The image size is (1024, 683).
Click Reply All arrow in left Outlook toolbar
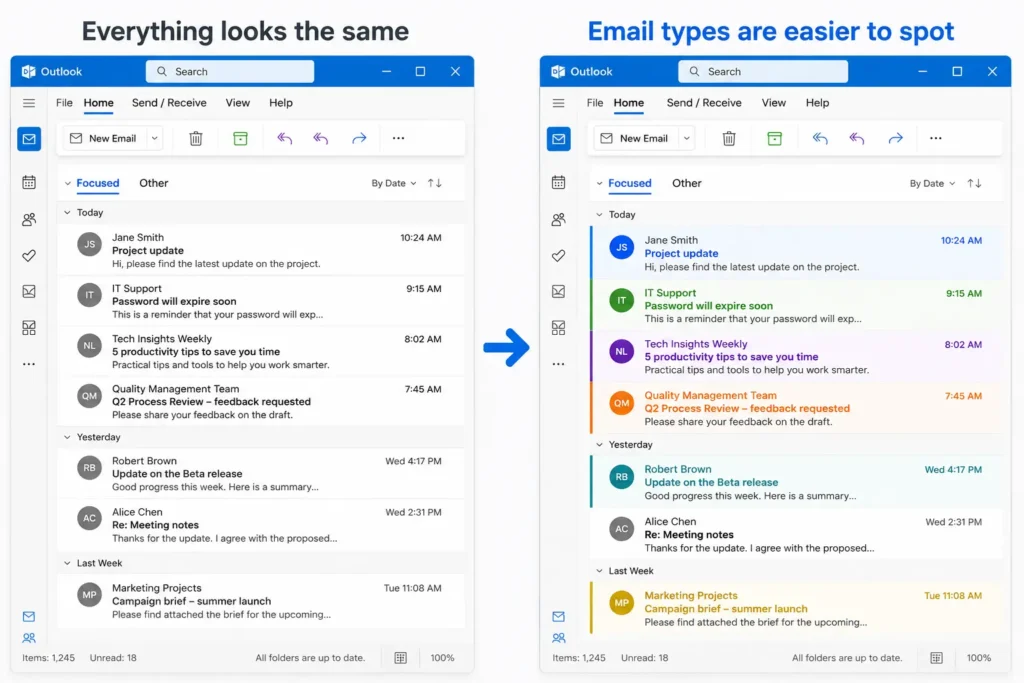(x=321, y=138)
